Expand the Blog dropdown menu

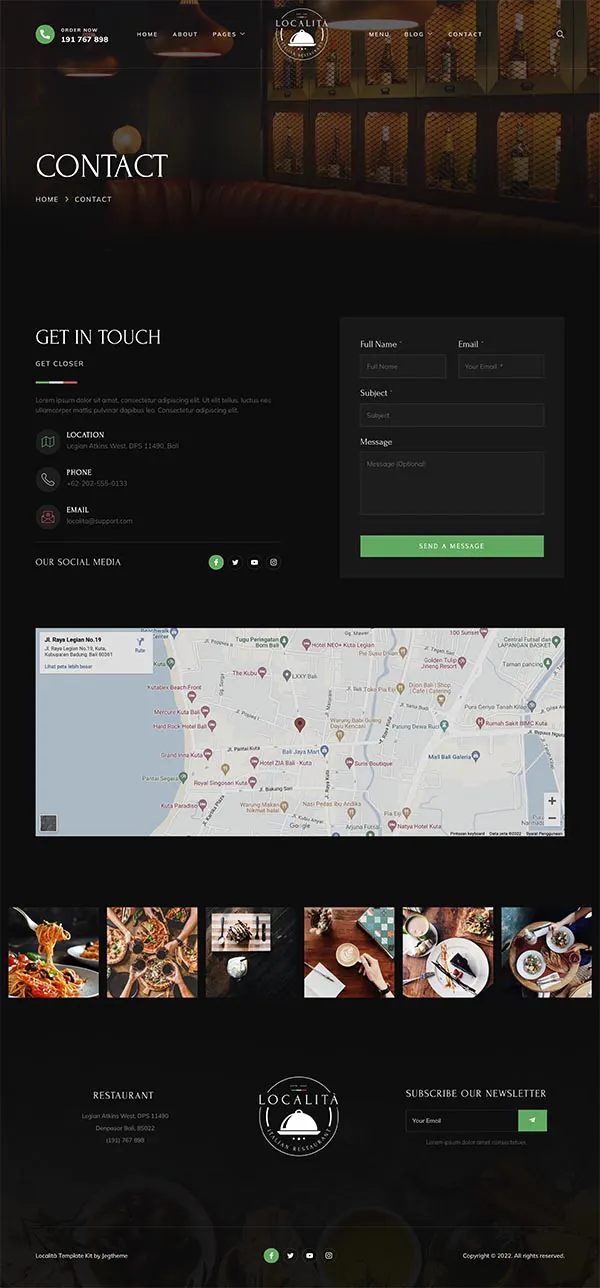418,34
